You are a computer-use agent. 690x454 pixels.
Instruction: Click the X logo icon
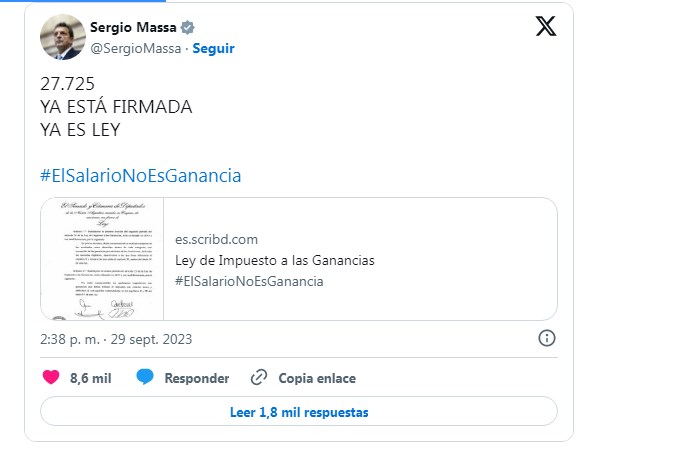click(545, 27)
